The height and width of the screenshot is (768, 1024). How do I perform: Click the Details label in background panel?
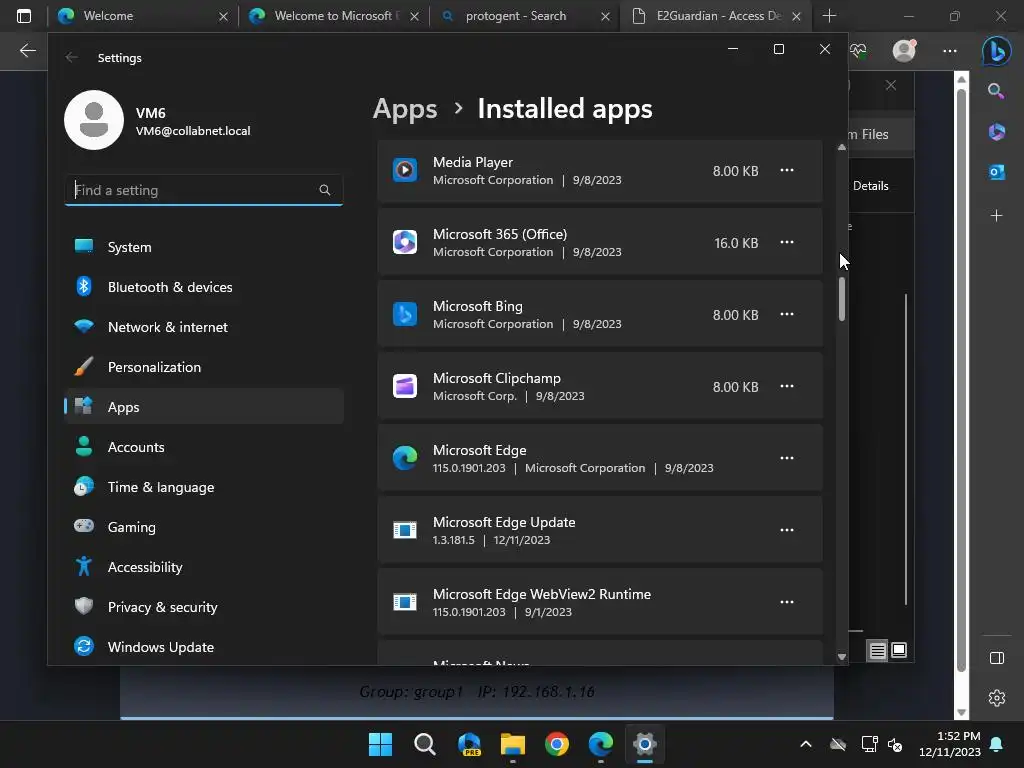[871, 185]
